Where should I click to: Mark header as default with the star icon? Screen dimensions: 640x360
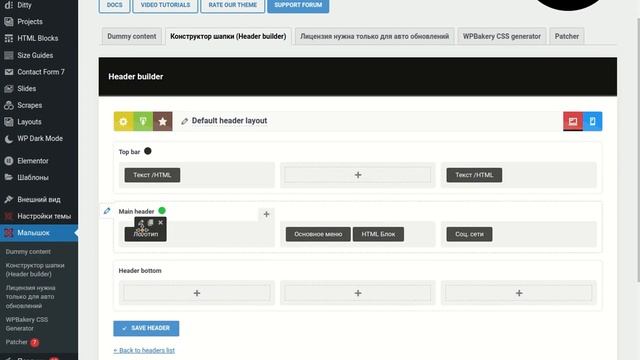click(162, 121)
